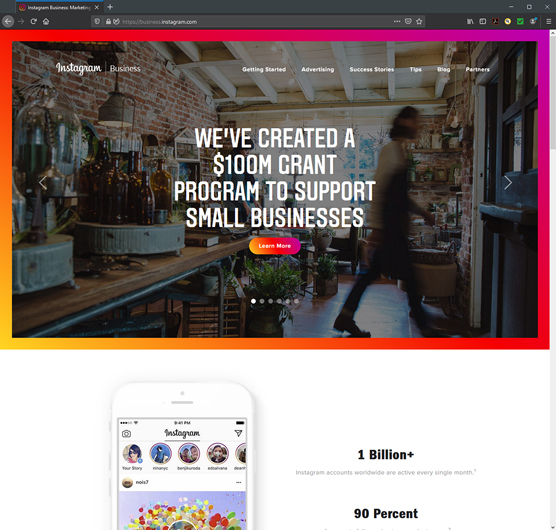556x530 pixels.
Task: Open the Adobe Acrobat extension icon
Action: coord(495,22)
